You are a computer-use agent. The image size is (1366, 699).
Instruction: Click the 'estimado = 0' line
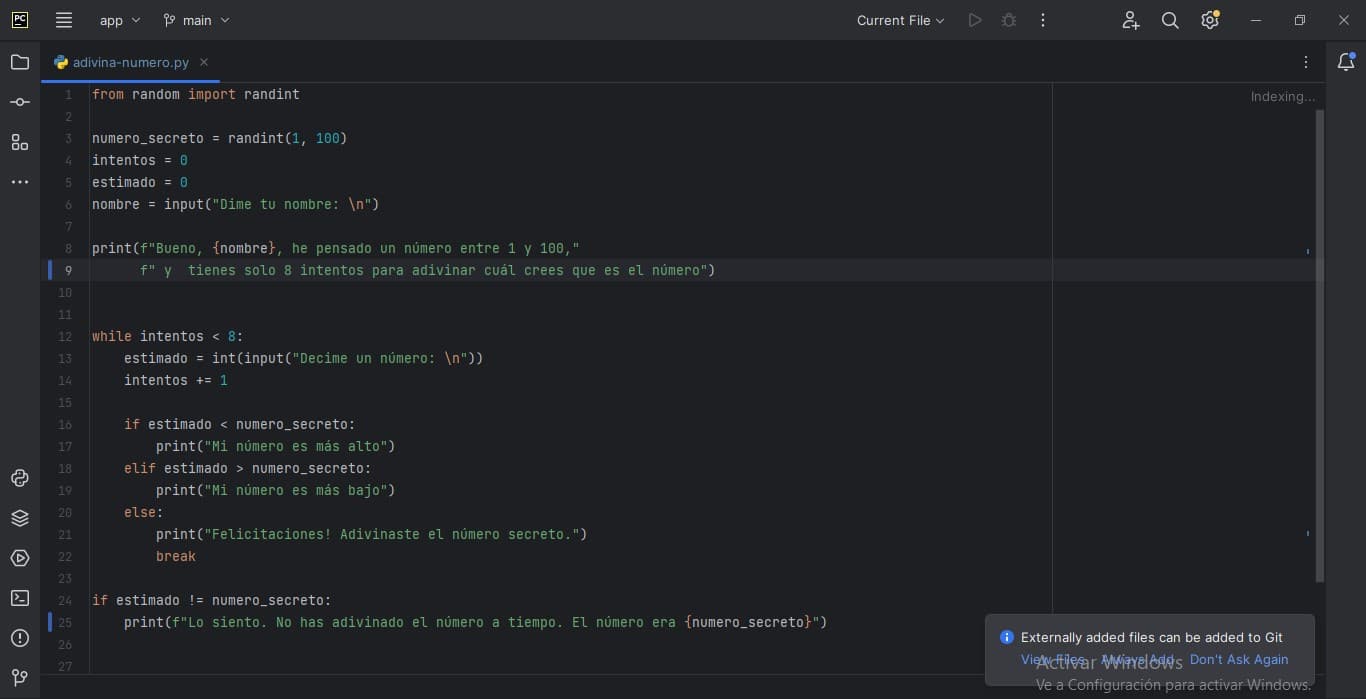pos(140,182)
